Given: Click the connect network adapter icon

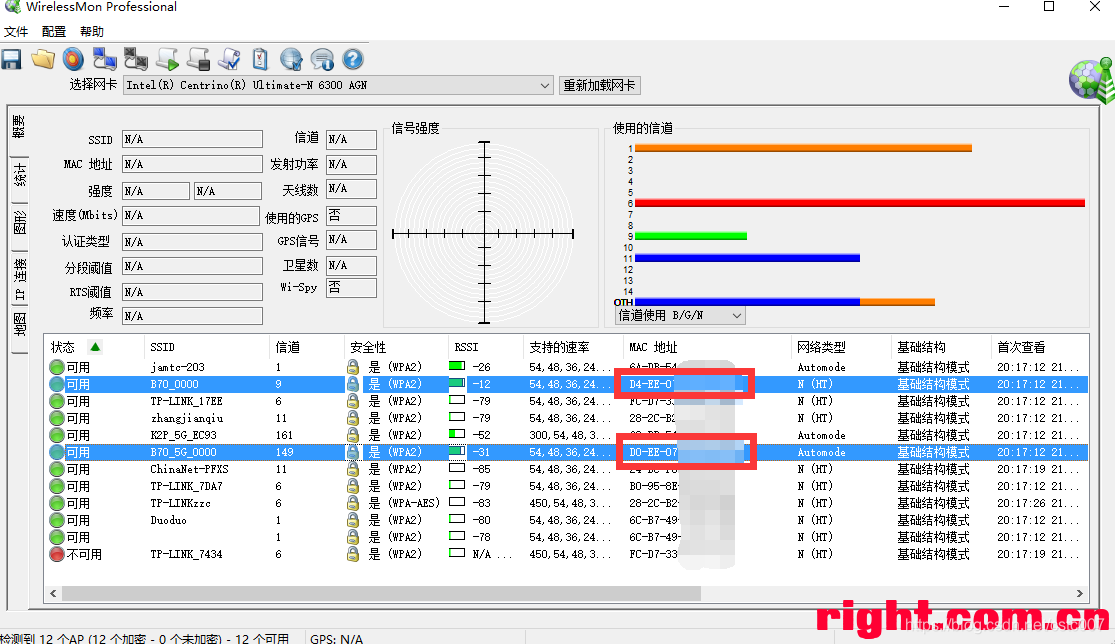Looking at the screenshot, I should point(104,58).
